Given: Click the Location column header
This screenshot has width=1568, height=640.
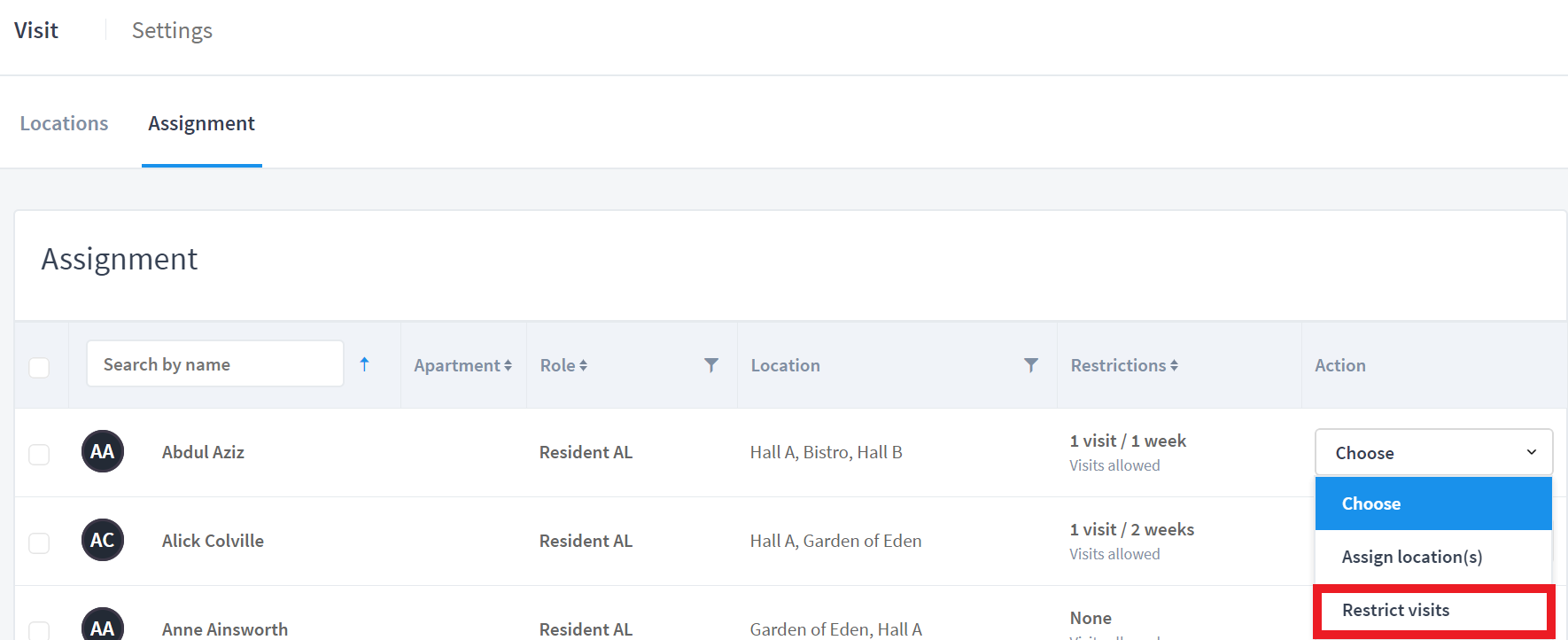Looking at the screenshot, I should (x=785, y=365).
